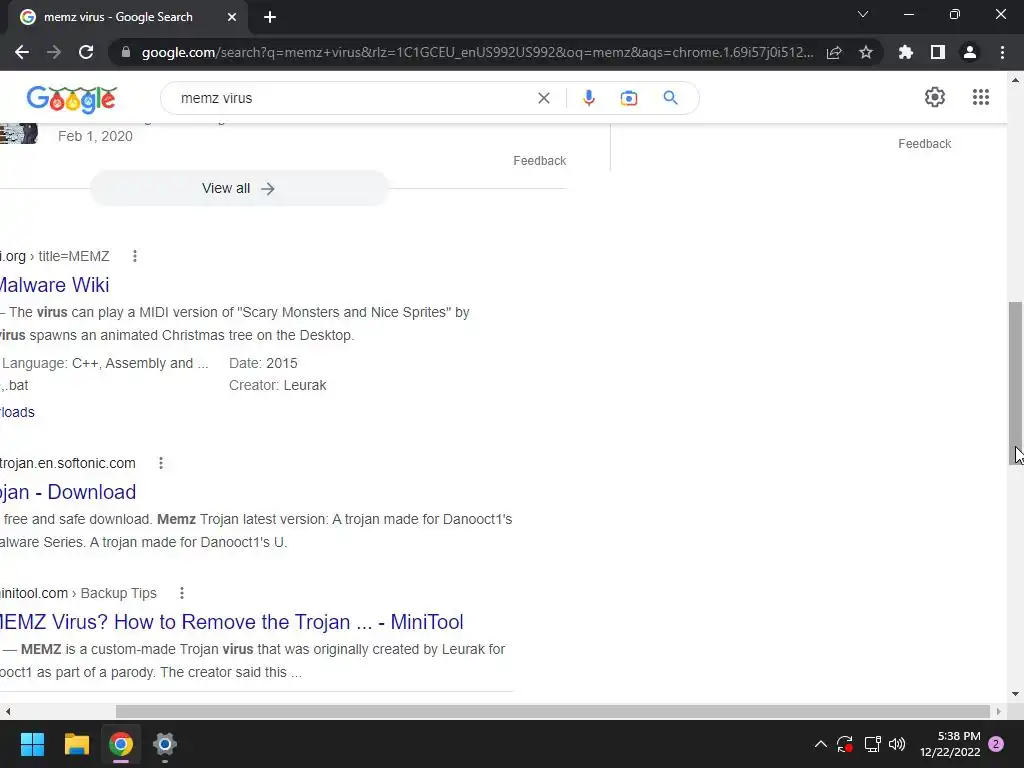The height and width of the screenshot is (768, 1024).
Task: Open the MiniTool MEMZ Virus result
Action: pos(232,622)
